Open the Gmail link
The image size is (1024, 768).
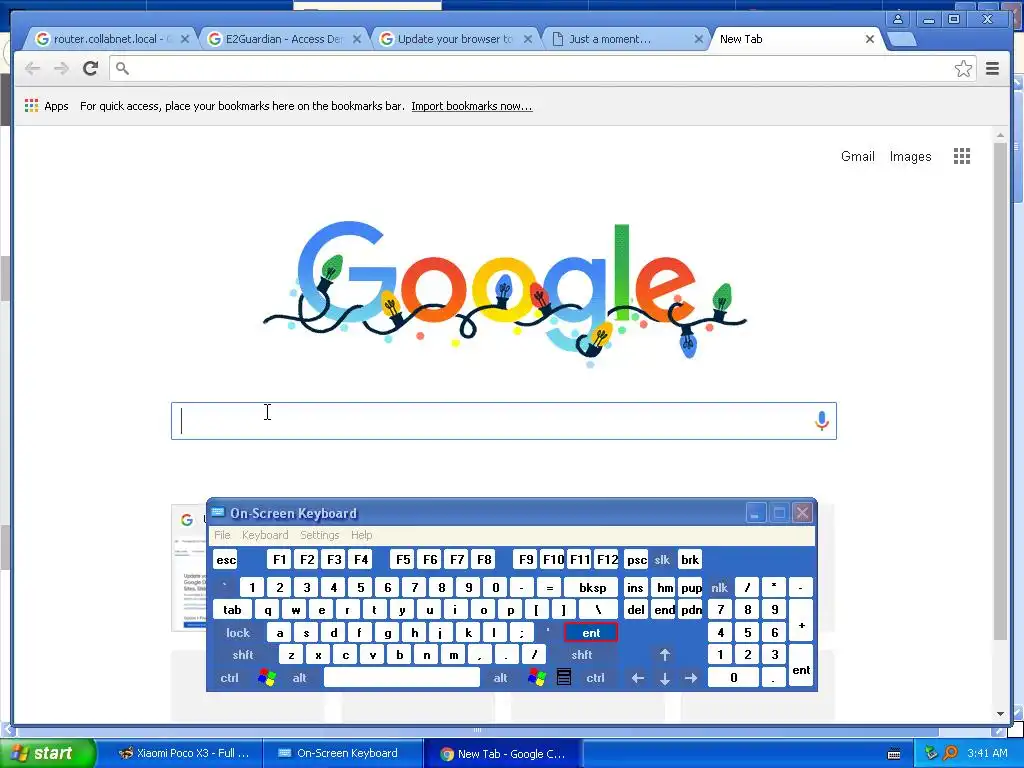(857, 156)
